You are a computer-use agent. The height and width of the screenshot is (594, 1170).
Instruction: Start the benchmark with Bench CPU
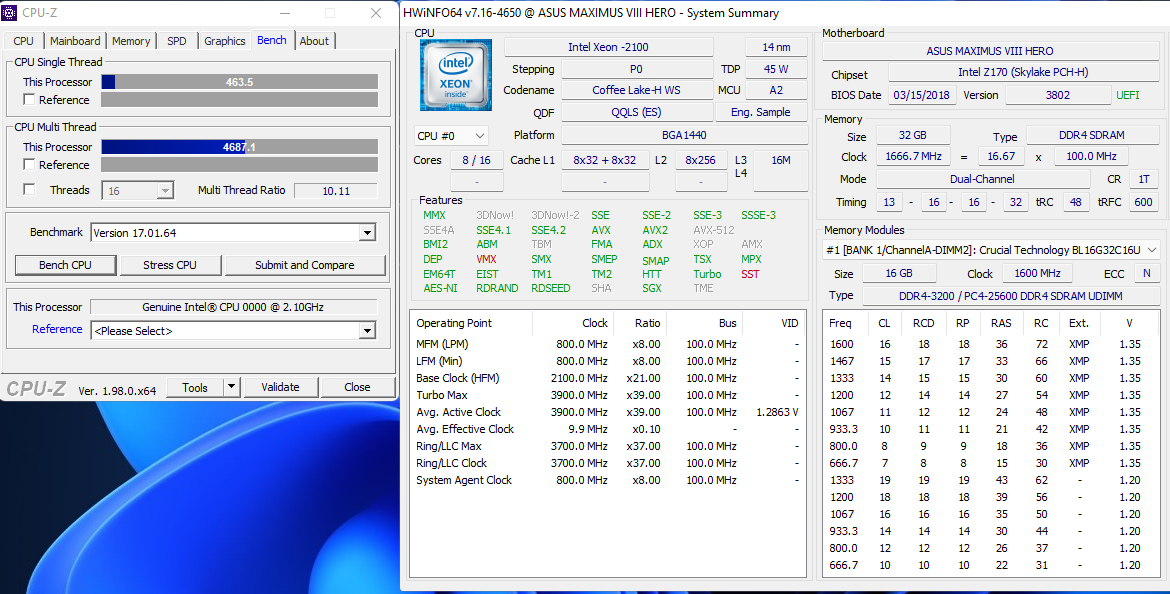[65, 265]
